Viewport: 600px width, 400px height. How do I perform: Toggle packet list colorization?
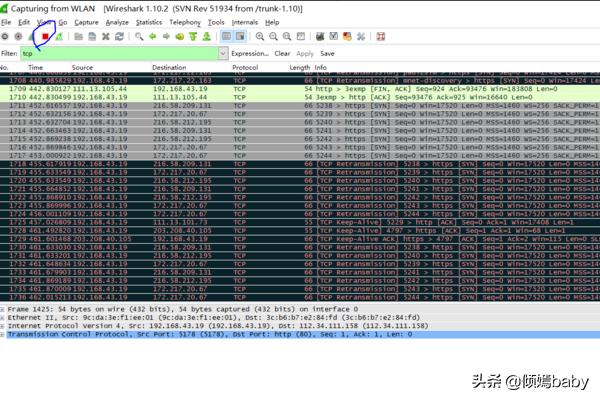pyautogui.click(x=227, y=37)
